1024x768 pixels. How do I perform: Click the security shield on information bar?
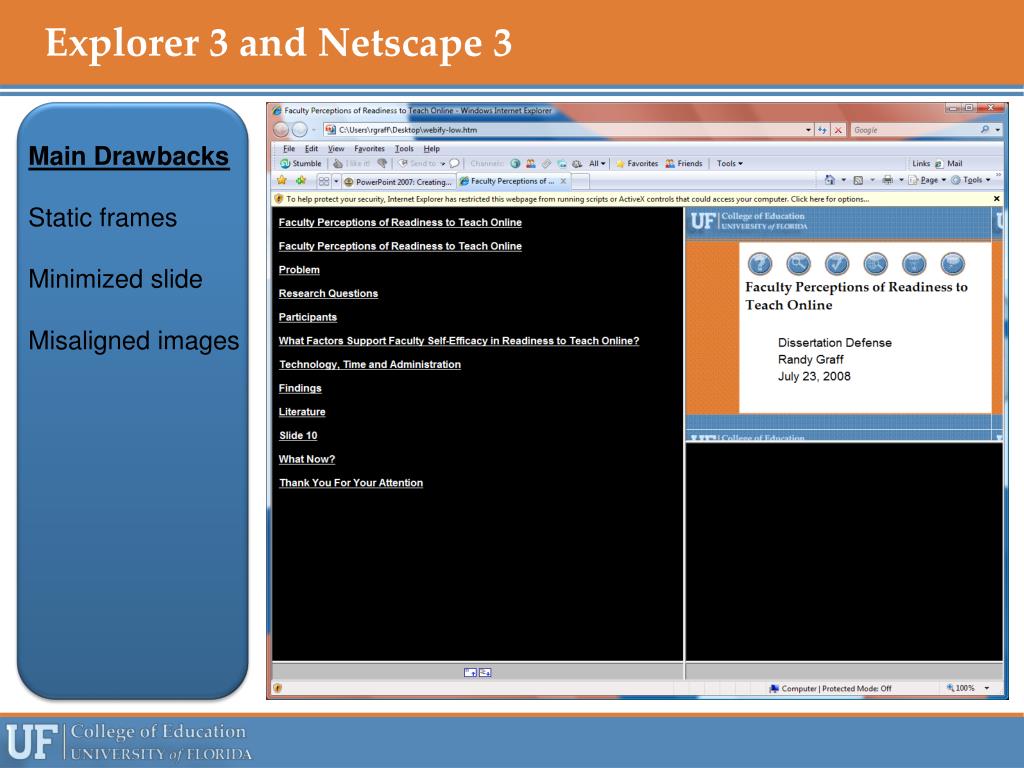click(279, 199)
